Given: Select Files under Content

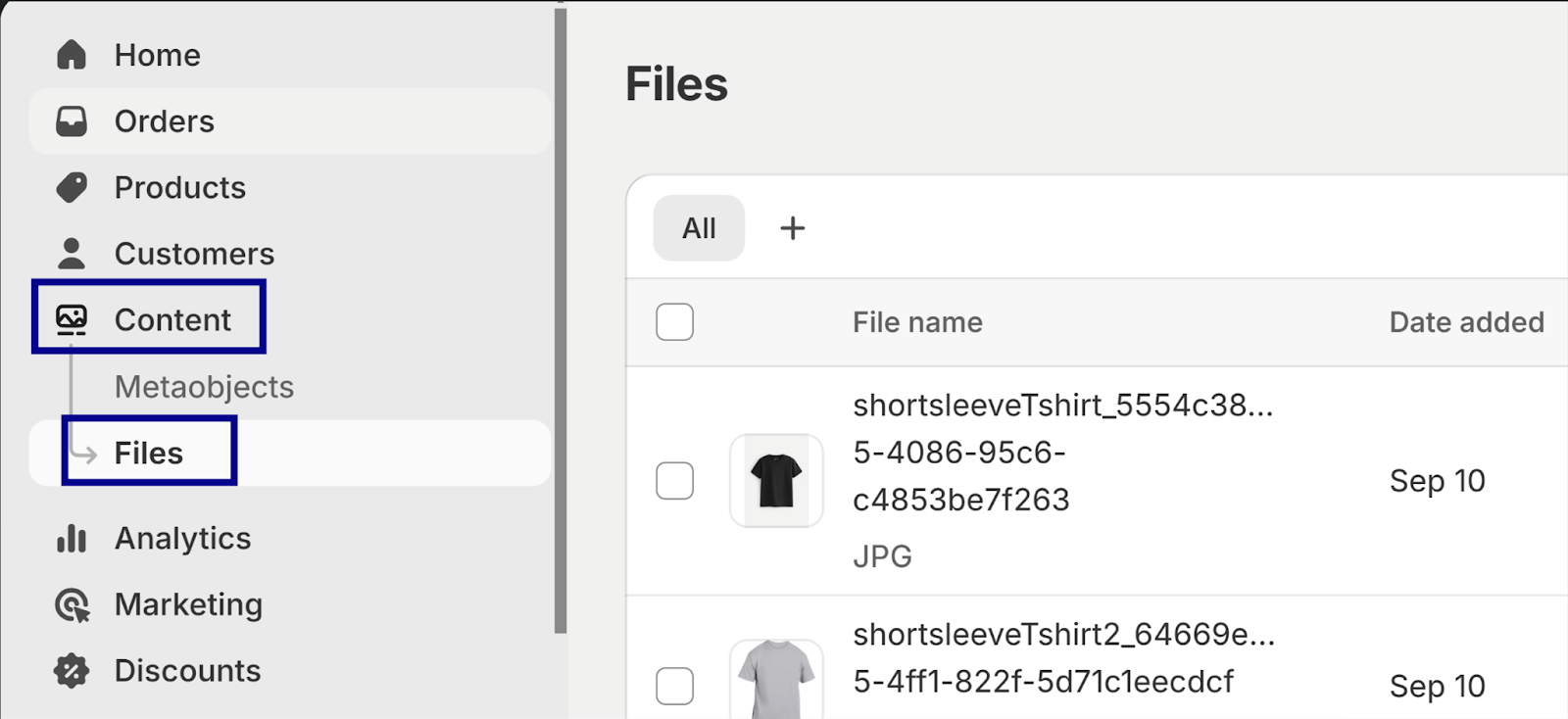Looking at the screenshot, I should coord(290,453).
